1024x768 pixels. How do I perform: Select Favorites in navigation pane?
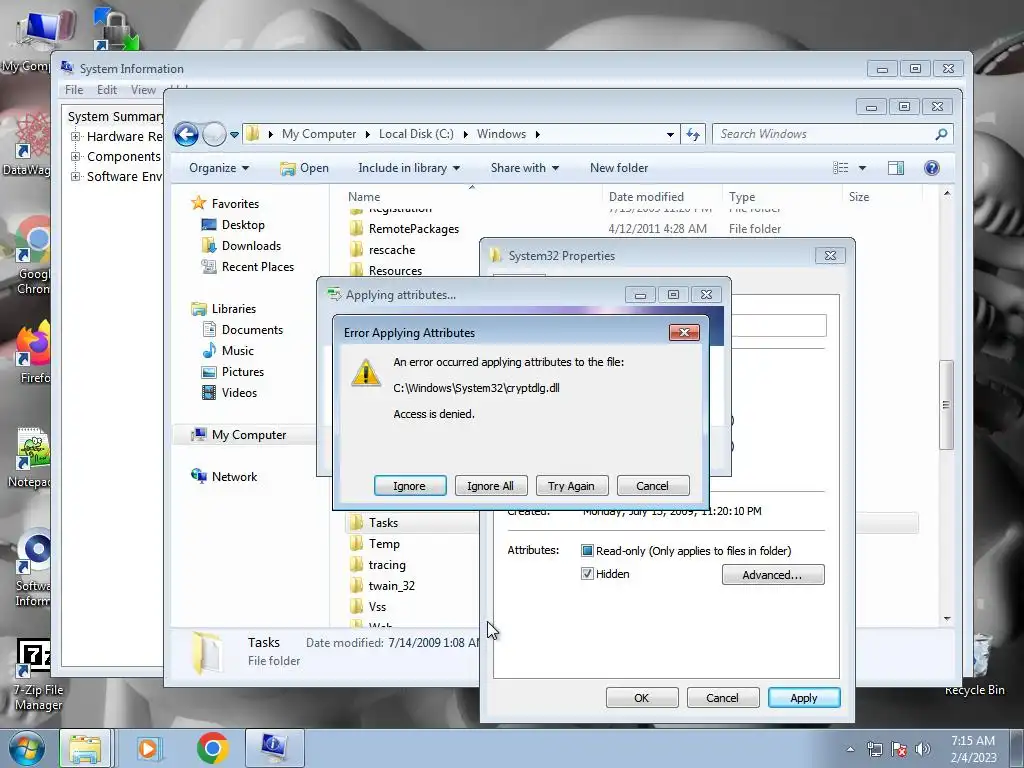point(225,203)
